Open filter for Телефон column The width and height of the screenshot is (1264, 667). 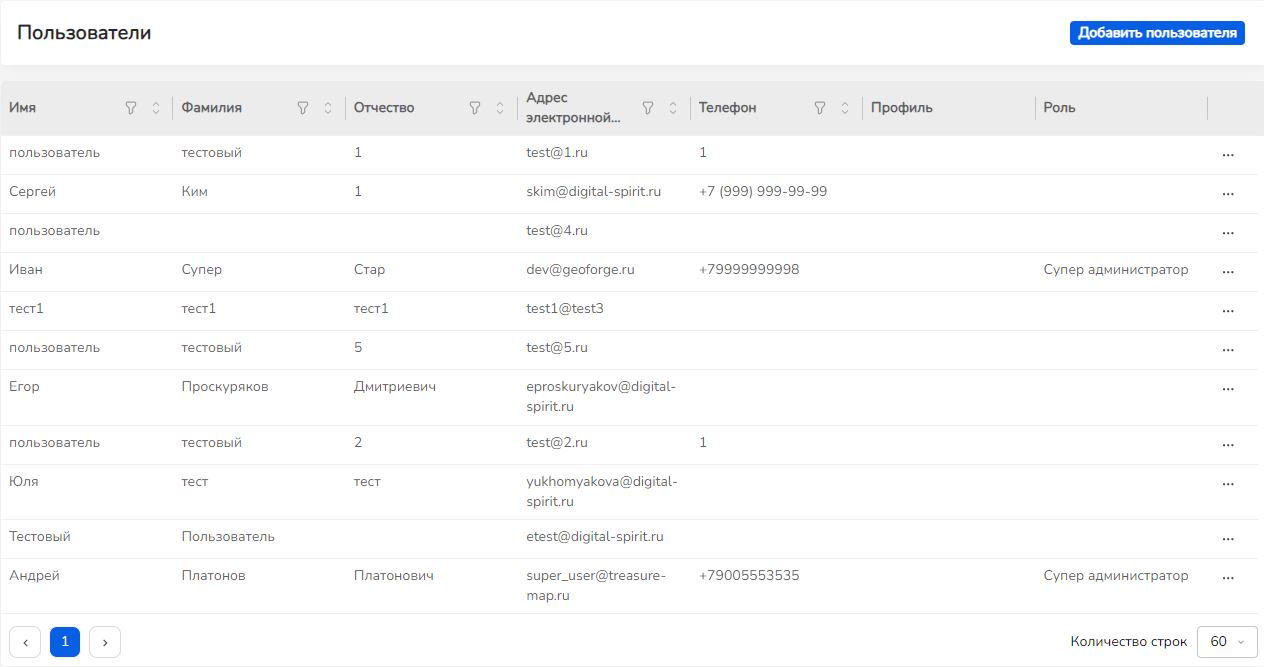point(820,108)
